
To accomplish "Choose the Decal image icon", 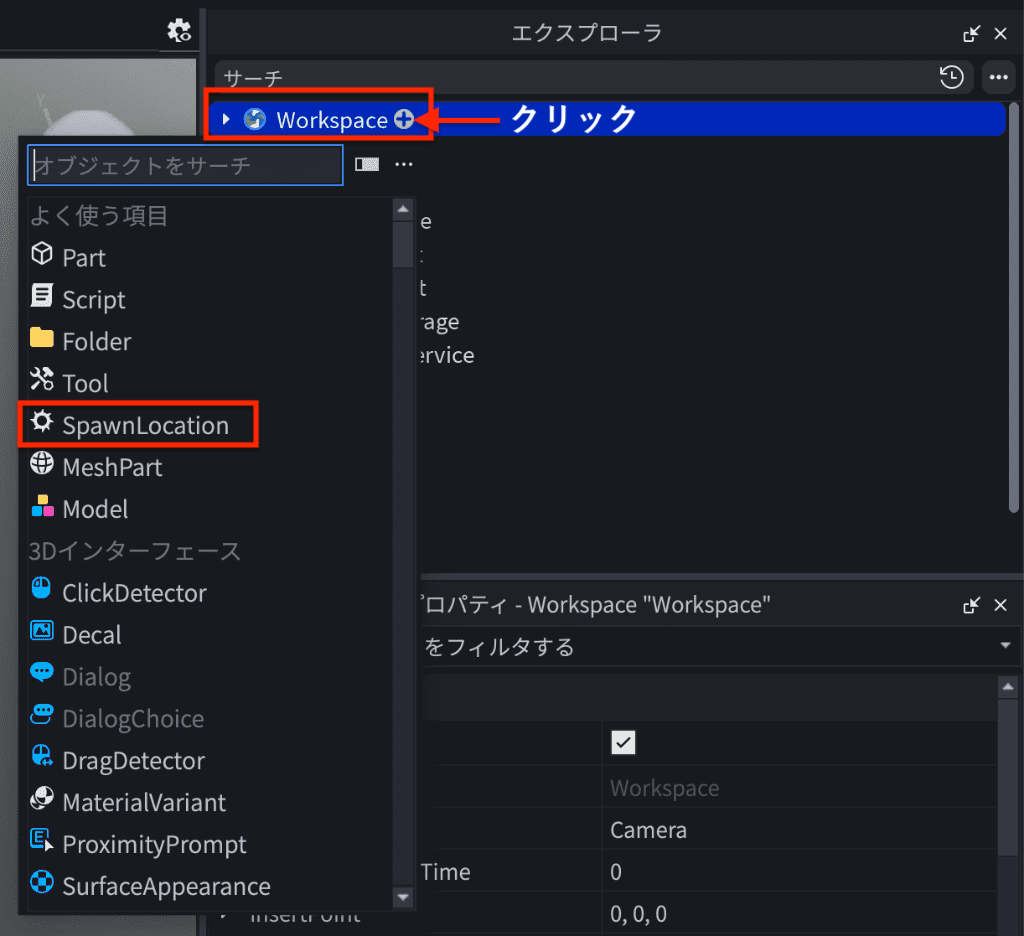I will click(x=42, y=633).
